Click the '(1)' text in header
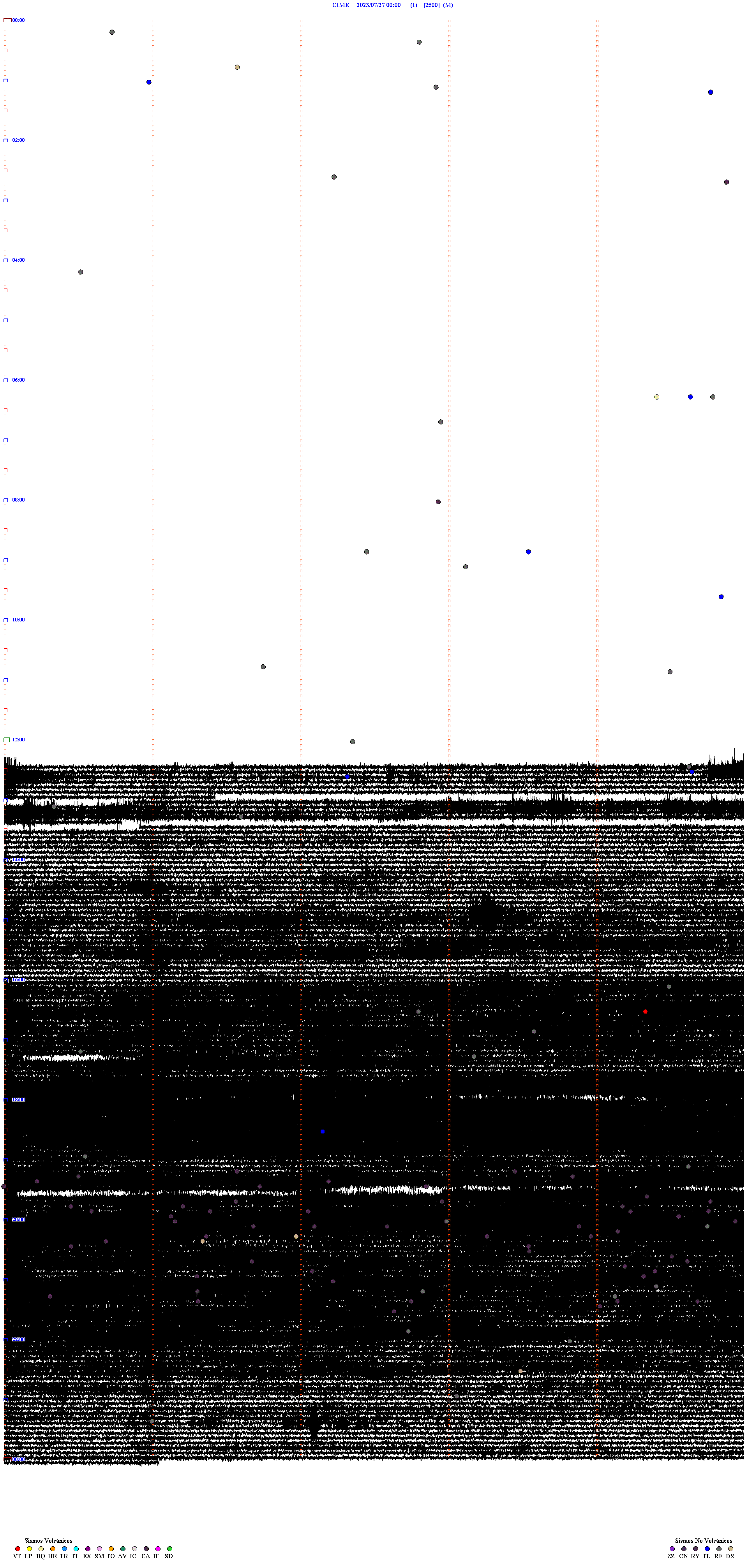Image resolution: width=748 pixels, height=1568 pixels. tap(414, 5)
